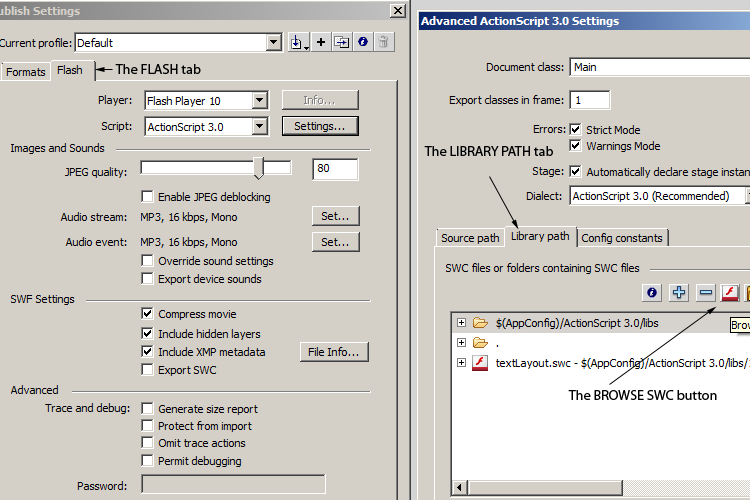Screen dimensions: 750x500
Task: Open the Script version dropdown
Action: click(x=259, y=126)
